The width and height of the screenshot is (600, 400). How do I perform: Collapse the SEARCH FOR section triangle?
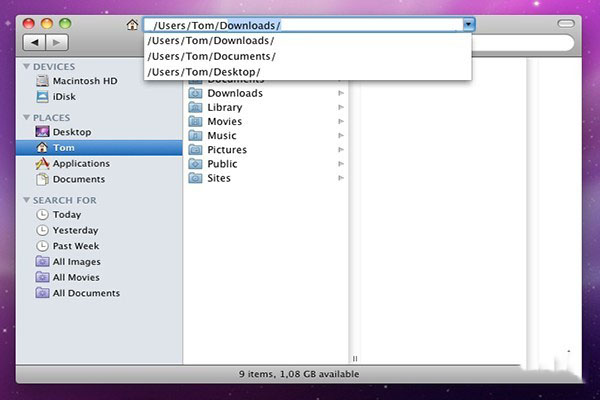[x=26, y=200]
